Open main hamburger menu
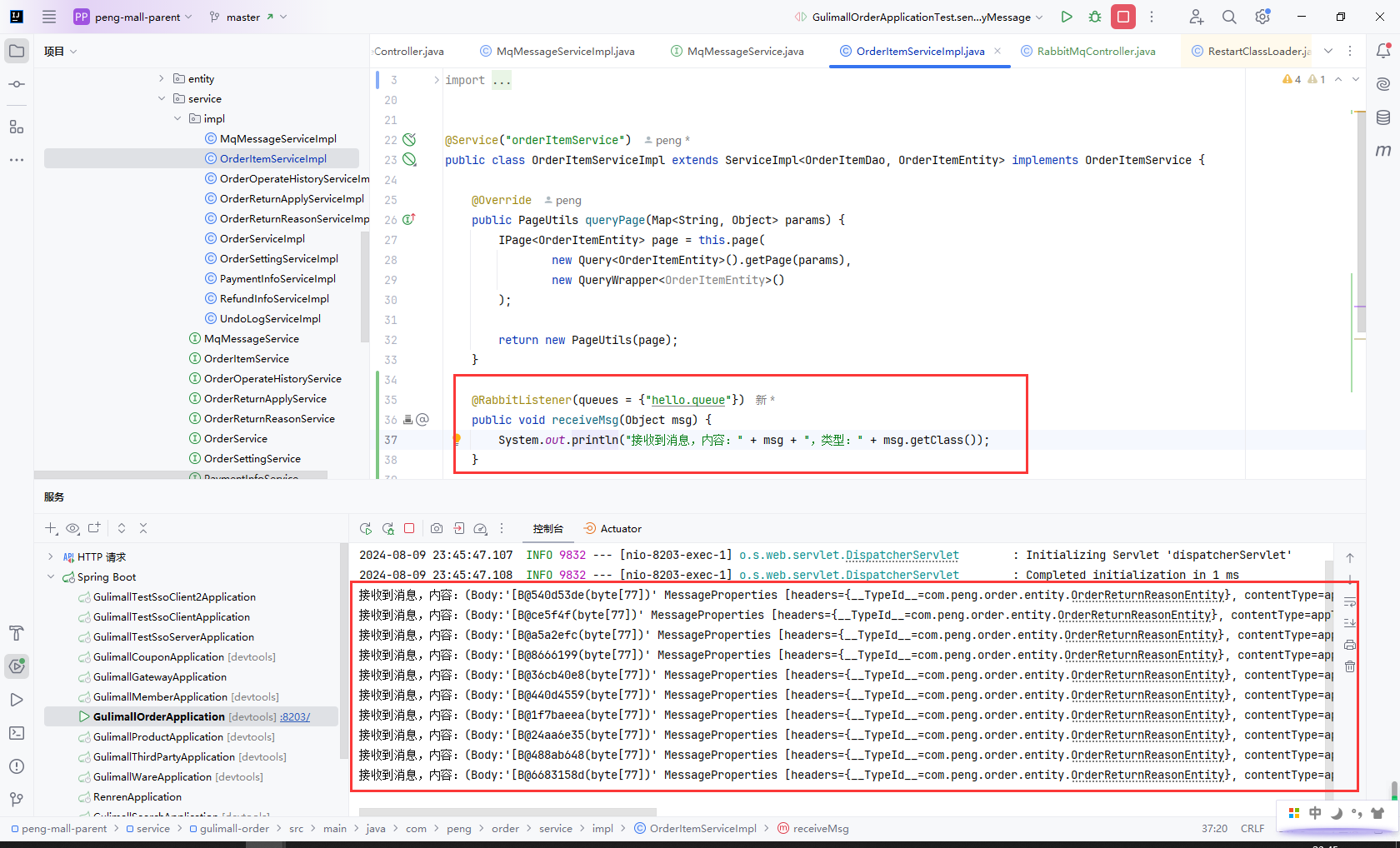This screenshot has height=848, width=1400. tap(49, 17)
